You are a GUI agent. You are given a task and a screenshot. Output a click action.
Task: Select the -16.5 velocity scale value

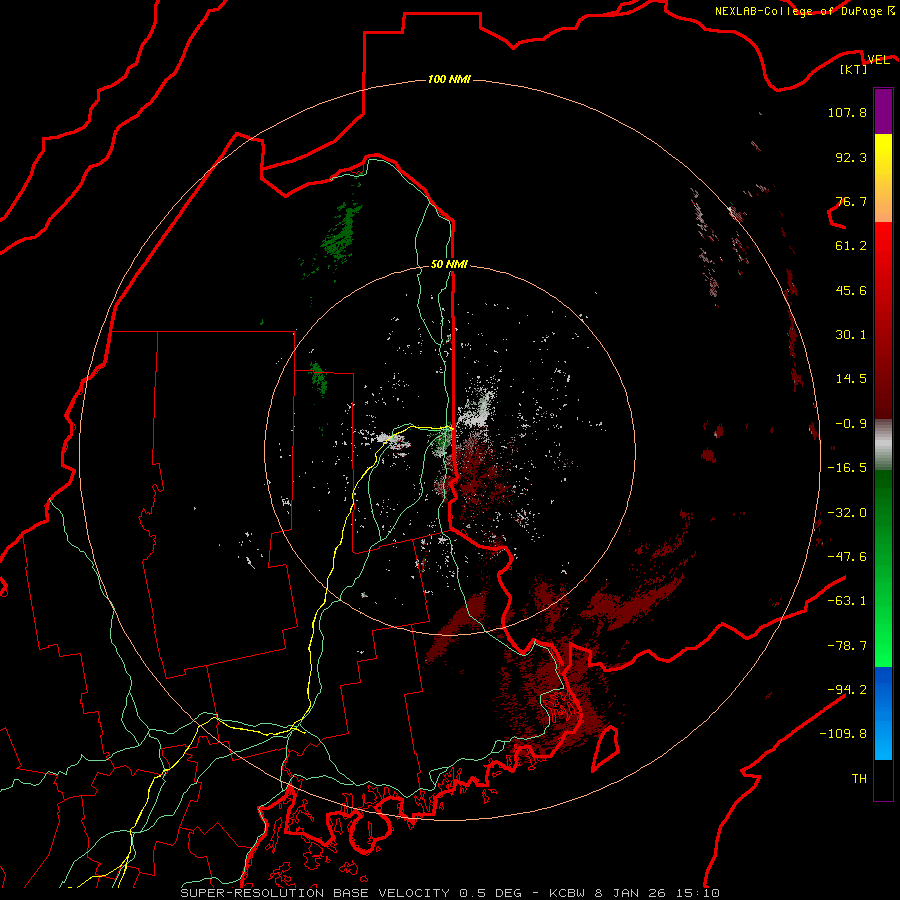point(847,468)
